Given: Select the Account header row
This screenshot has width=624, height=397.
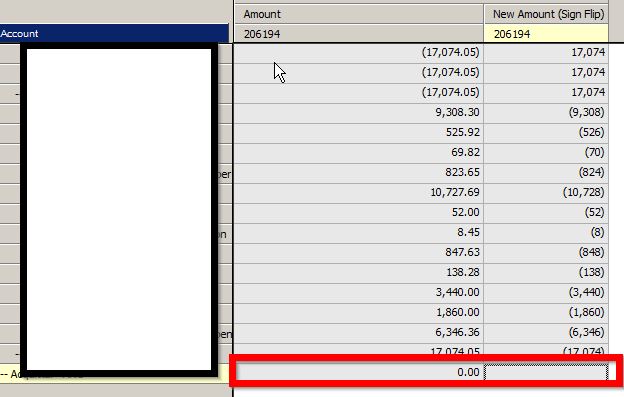Looking at the screenshot, I should (x=114, y=33).
